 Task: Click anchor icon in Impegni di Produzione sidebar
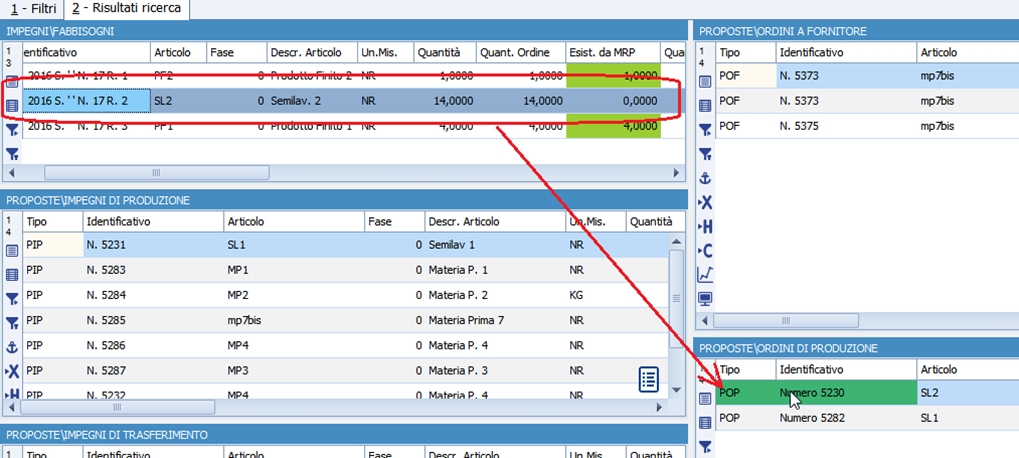[12, 347]
